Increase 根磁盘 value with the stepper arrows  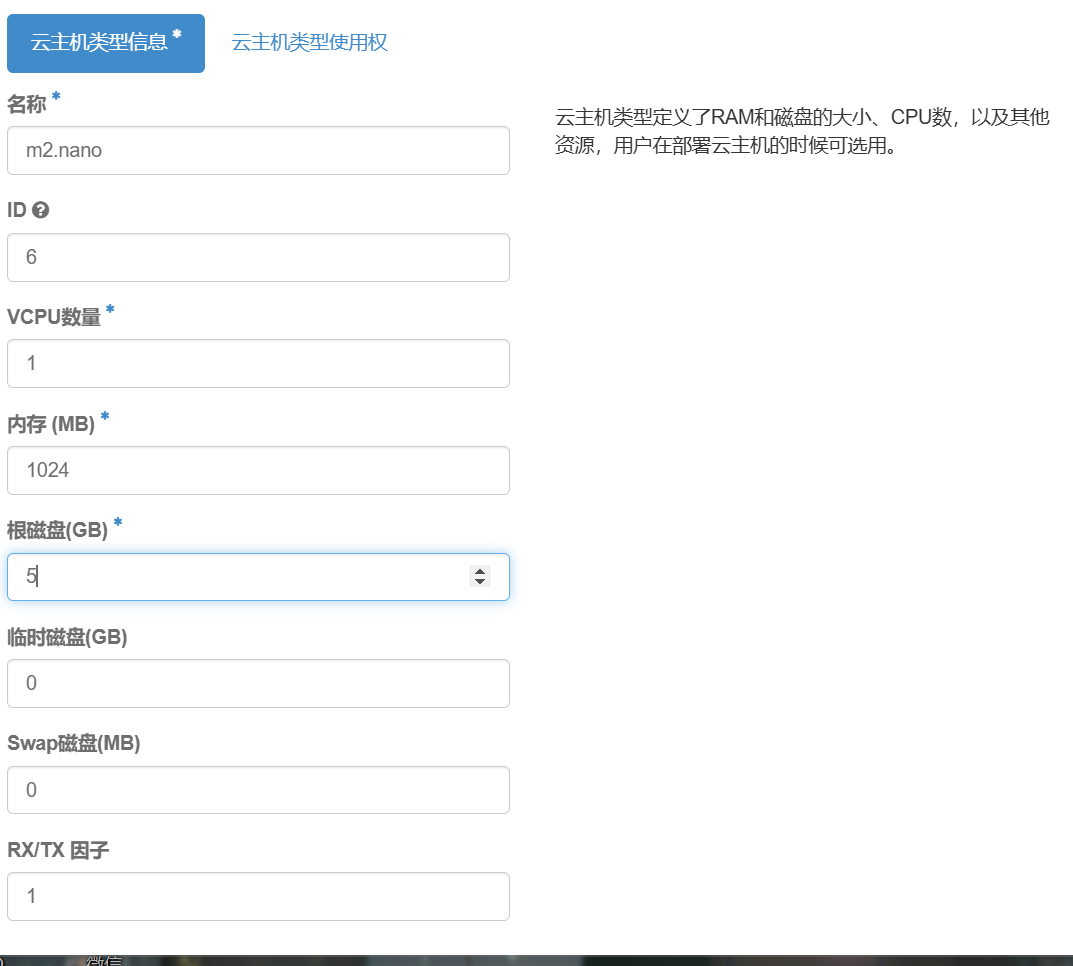click(480, 571)
